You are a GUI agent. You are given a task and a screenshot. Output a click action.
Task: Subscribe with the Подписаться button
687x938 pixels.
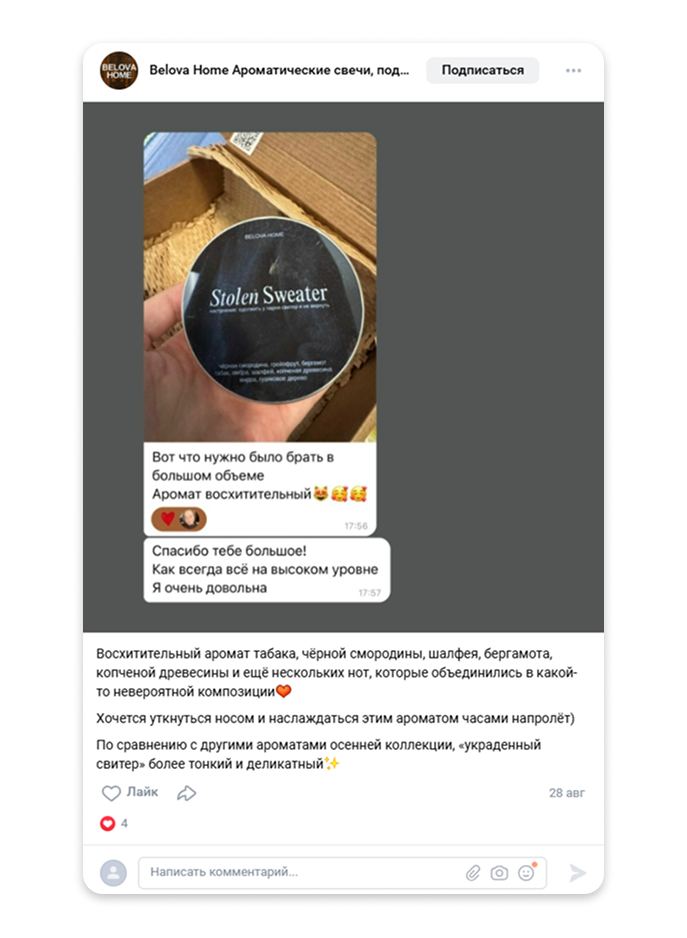pyautogui.click(x=482, y=71)
